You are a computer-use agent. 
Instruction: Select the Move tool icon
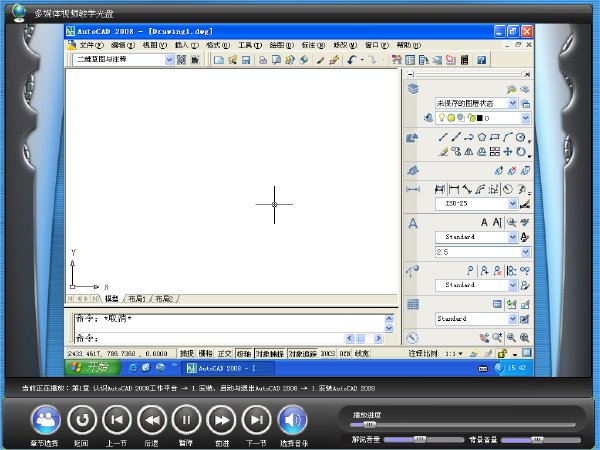click(x=508, y=152)
